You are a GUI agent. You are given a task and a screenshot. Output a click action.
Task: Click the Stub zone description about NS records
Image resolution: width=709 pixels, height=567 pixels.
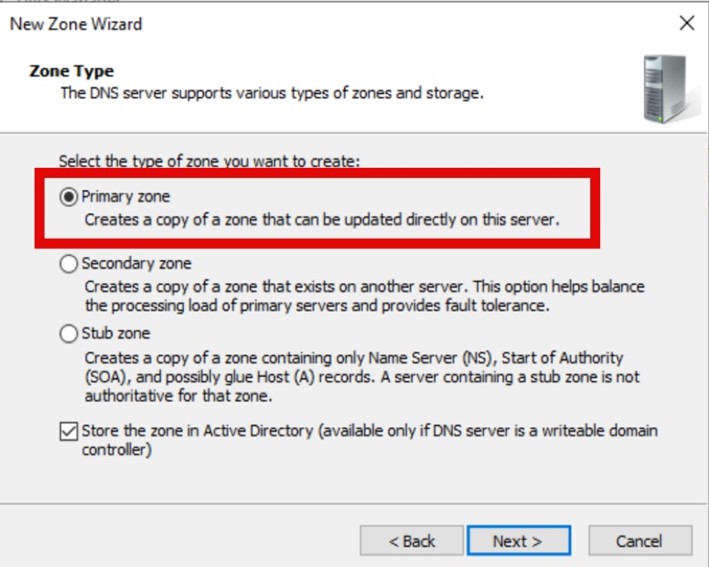362,377
